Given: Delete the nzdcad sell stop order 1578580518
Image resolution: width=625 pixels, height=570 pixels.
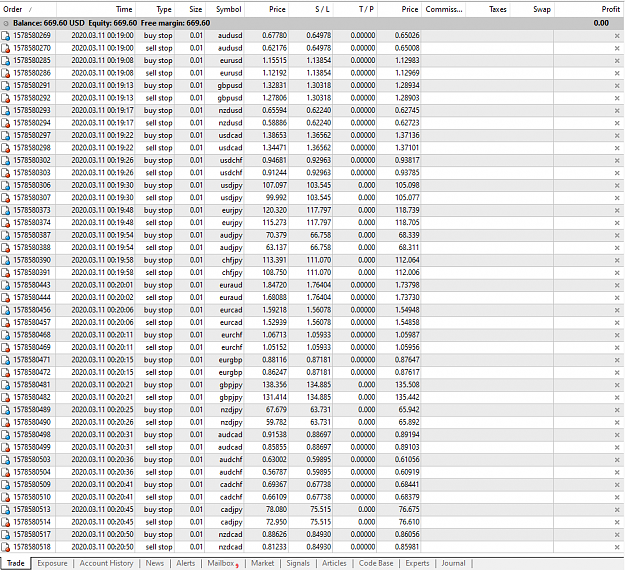Looking at the screenshot, I should tap(617, 547).
